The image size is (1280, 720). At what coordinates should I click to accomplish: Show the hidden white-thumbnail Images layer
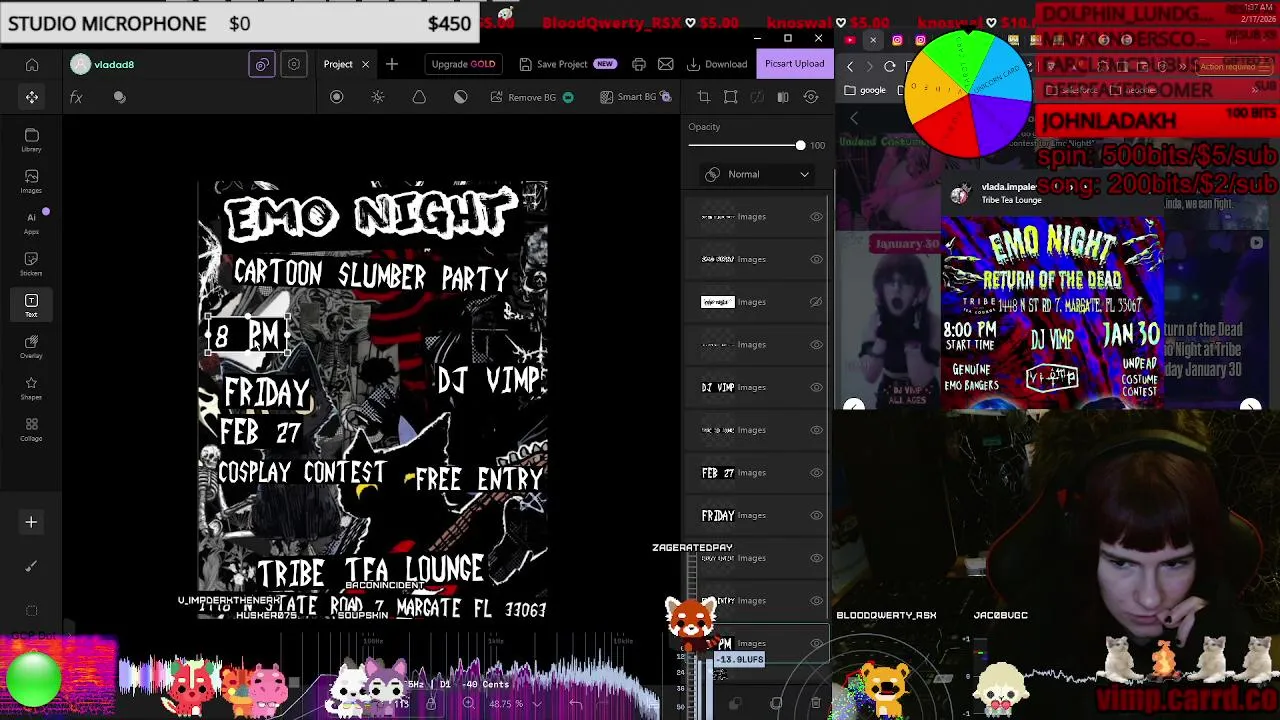click(816, 302)
